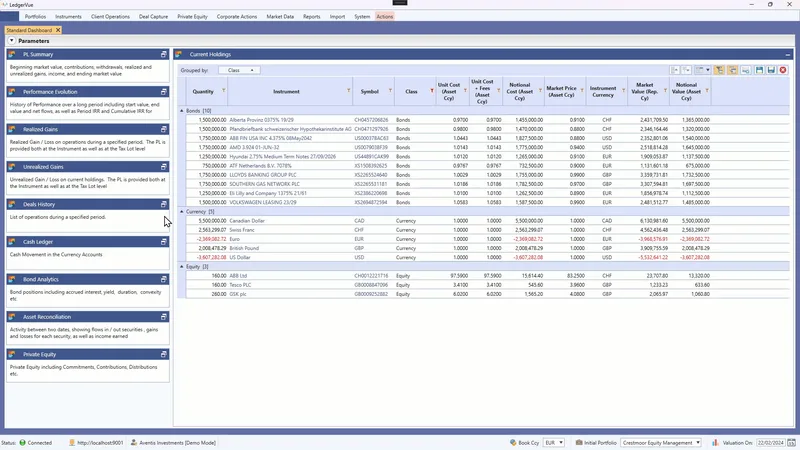Open the Deal Capture menu
The height and width of the screenshot is (450, 800).
[153, 16]
